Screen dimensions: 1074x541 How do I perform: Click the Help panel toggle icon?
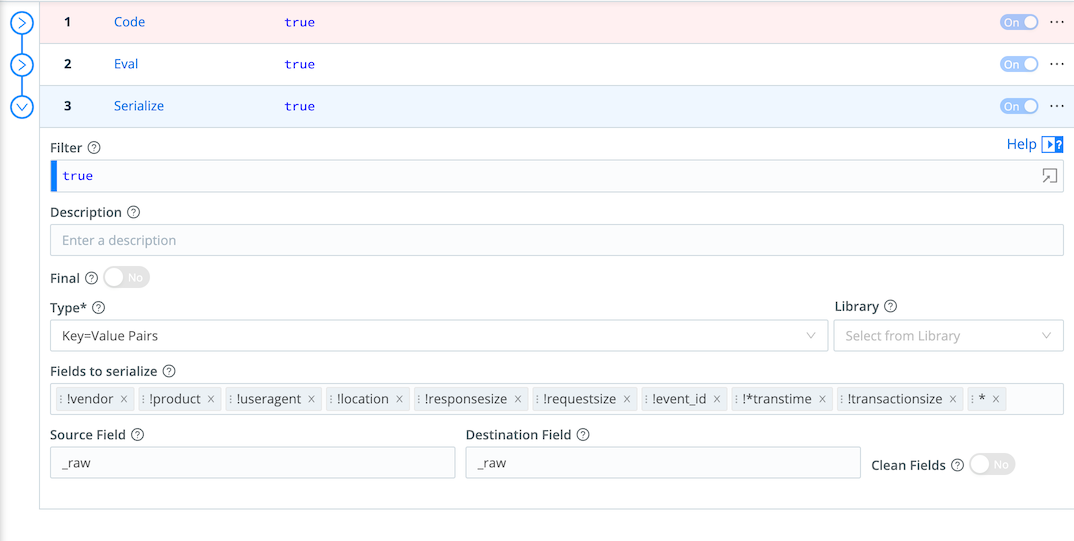click(x=1052, y=144)
